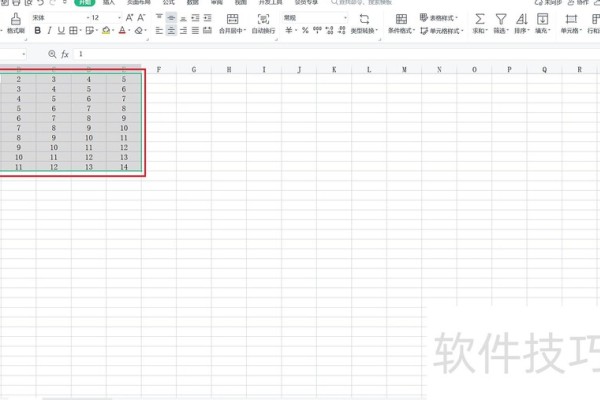Select the cell containing 14
The width and height of the screenshot is (600, 400).
tap(124, 167)
